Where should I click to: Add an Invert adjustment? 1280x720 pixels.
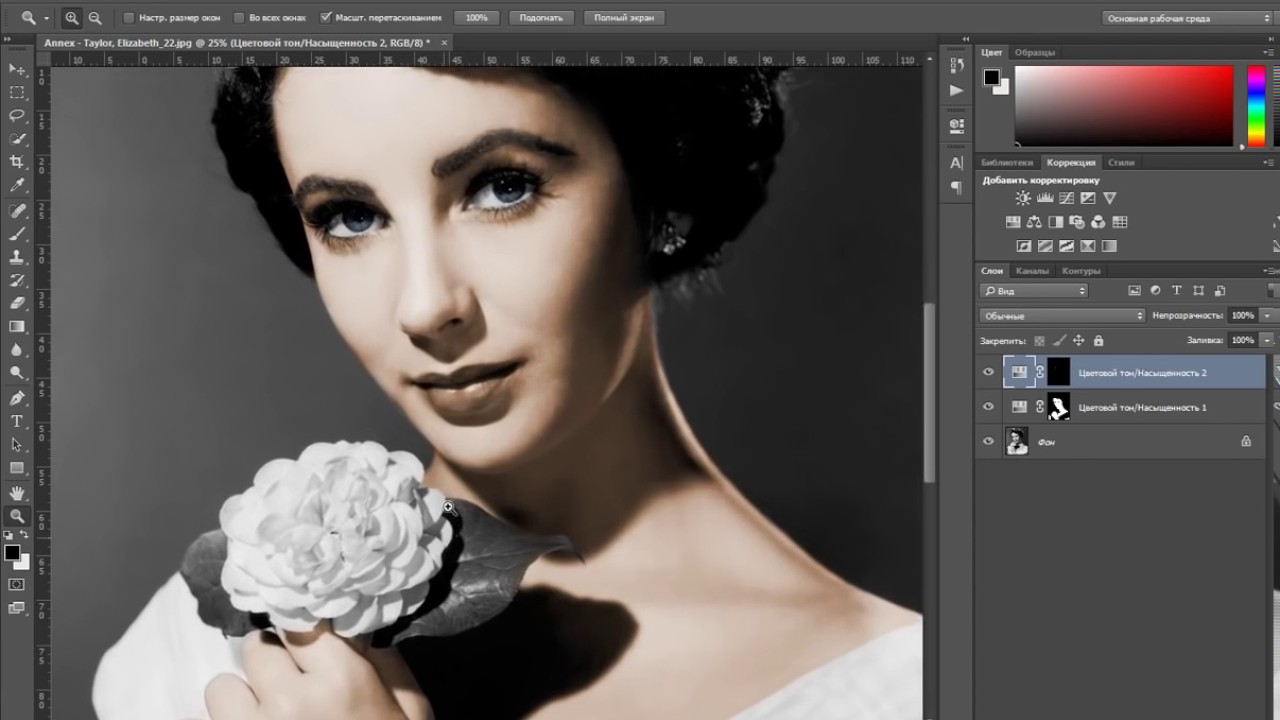[1024, 246]
